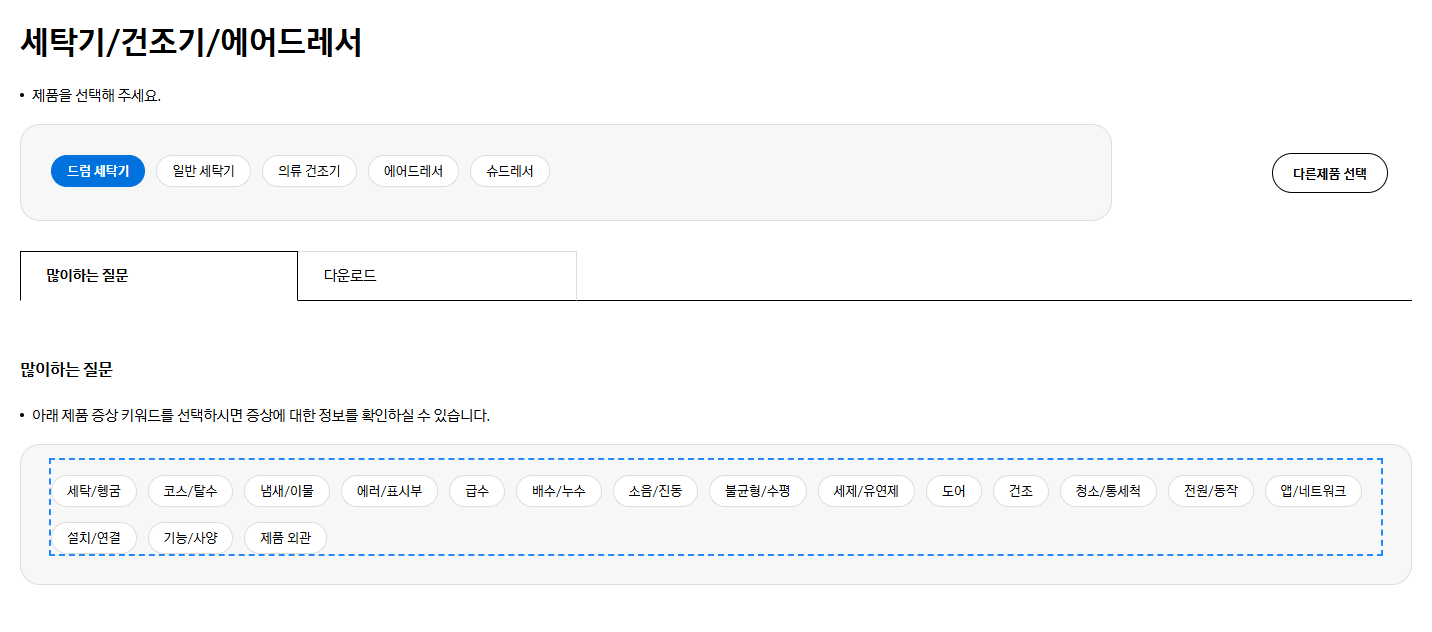This screenshot has width=1432, height=632.
Task: Select the 제품 외관 keyword
Action: [x=285, y=537]
